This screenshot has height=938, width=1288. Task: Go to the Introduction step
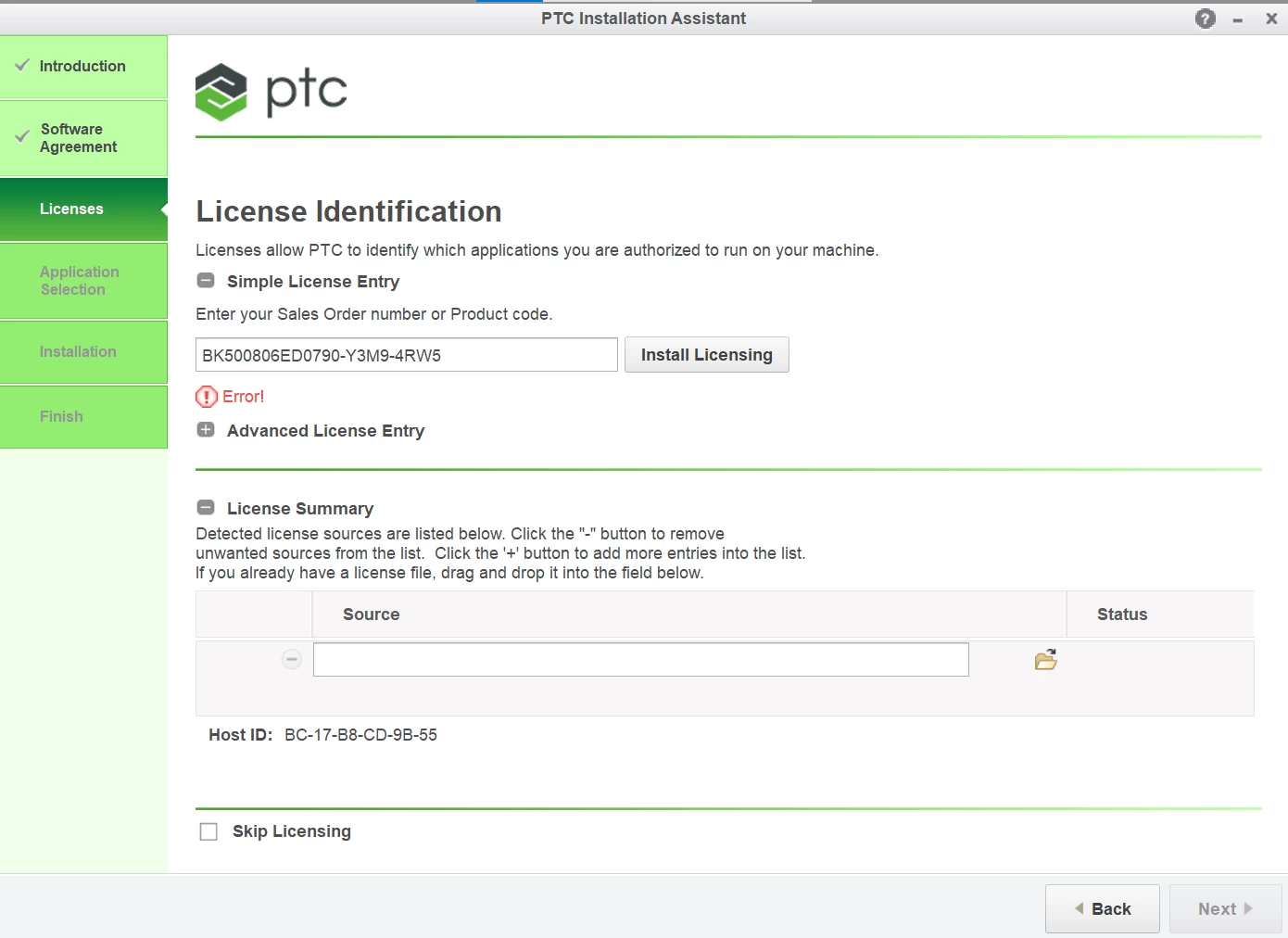[83, 67]
